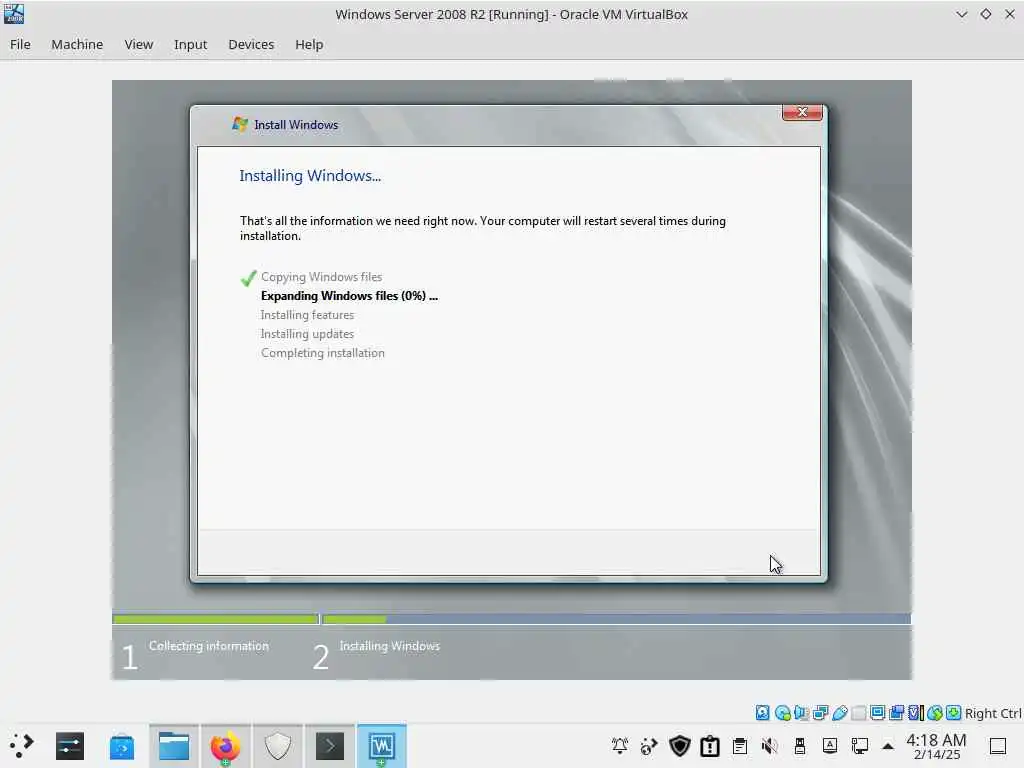The width and height of the screenshot is (1024, 768).
Task: Click 'Completing installation' step text
Action: point(323,353)
